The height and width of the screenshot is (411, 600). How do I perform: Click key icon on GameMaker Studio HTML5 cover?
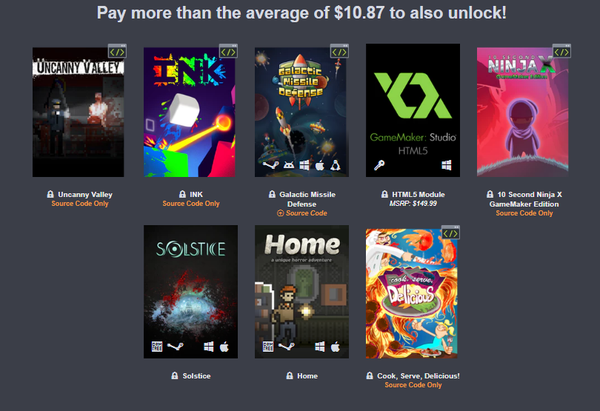tap(379, 165)
